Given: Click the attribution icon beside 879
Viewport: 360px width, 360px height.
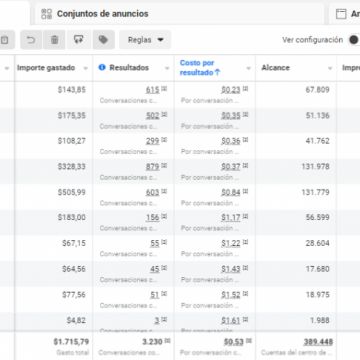Looking at the screenshot, I should tap(164, 166).
